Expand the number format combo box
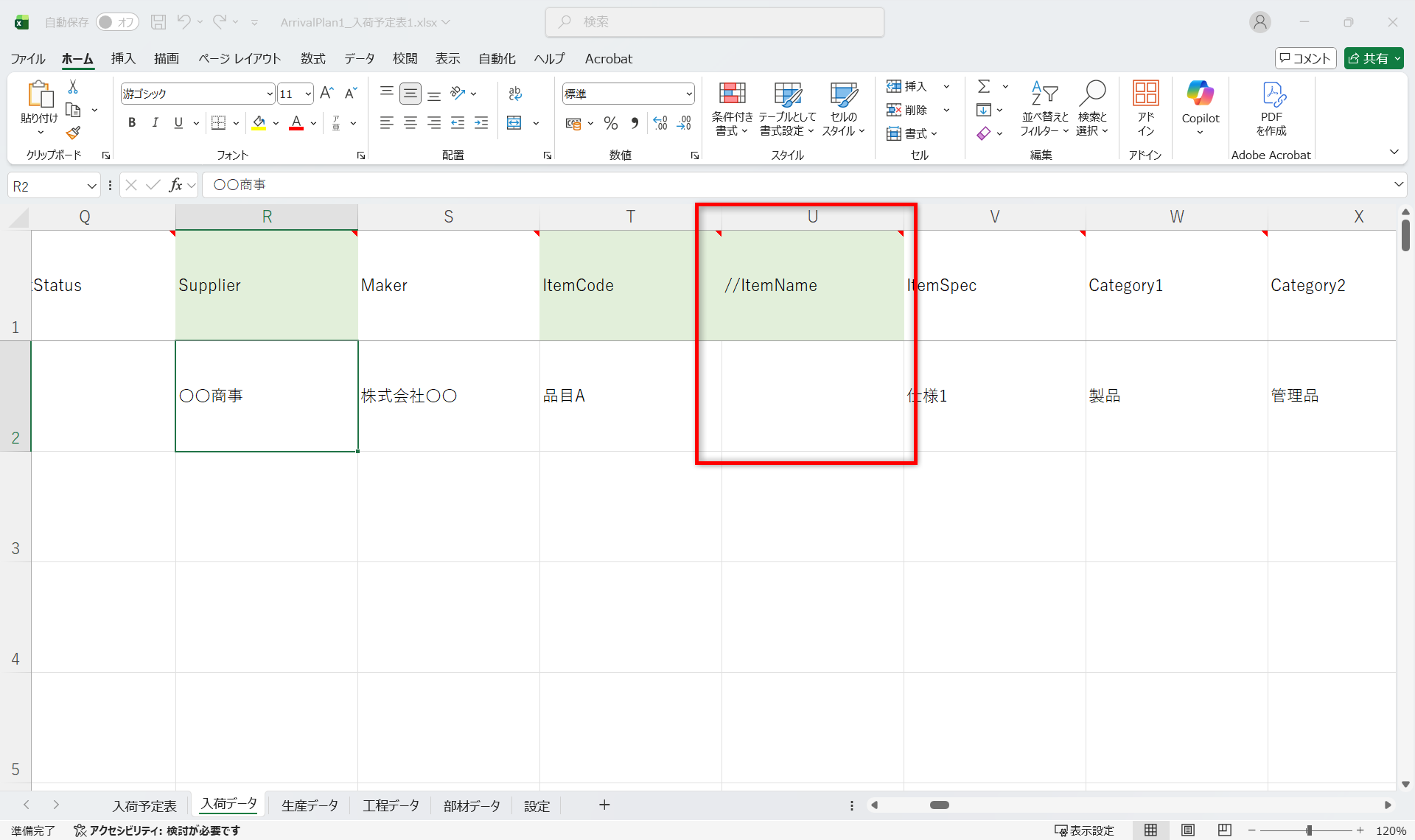The image size is (1415, 840). [688, 94]
